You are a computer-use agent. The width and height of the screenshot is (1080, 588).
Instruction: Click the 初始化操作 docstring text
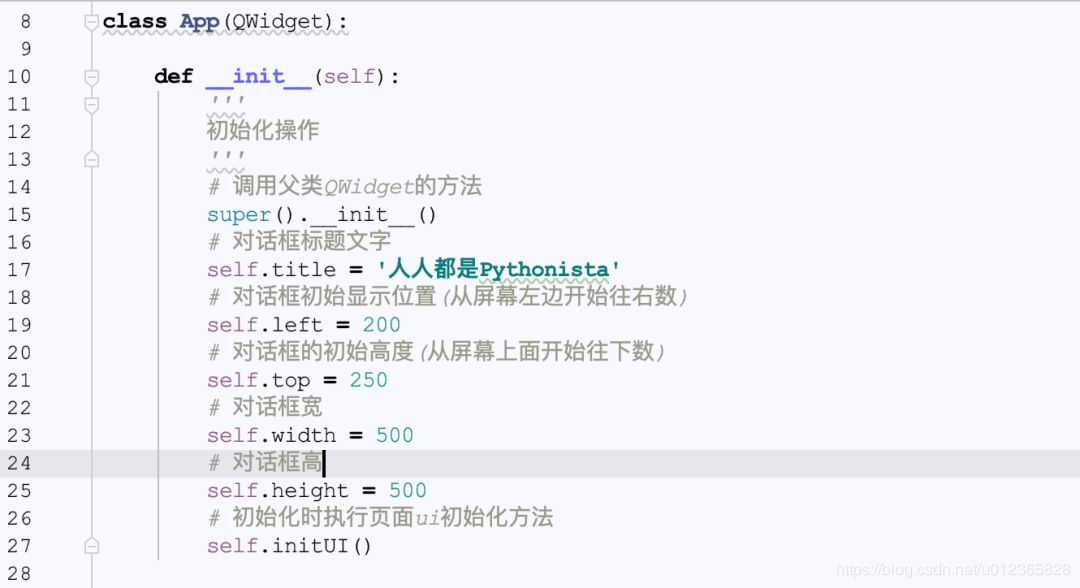click(262, 131)
